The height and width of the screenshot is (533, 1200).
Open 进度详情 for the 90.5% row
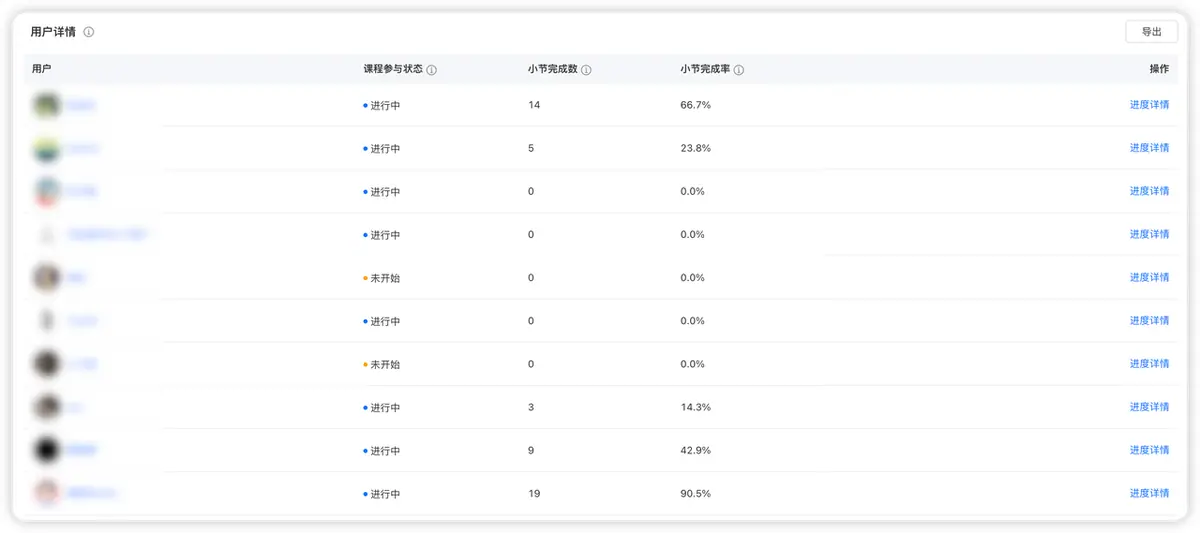coord(1149,493)
